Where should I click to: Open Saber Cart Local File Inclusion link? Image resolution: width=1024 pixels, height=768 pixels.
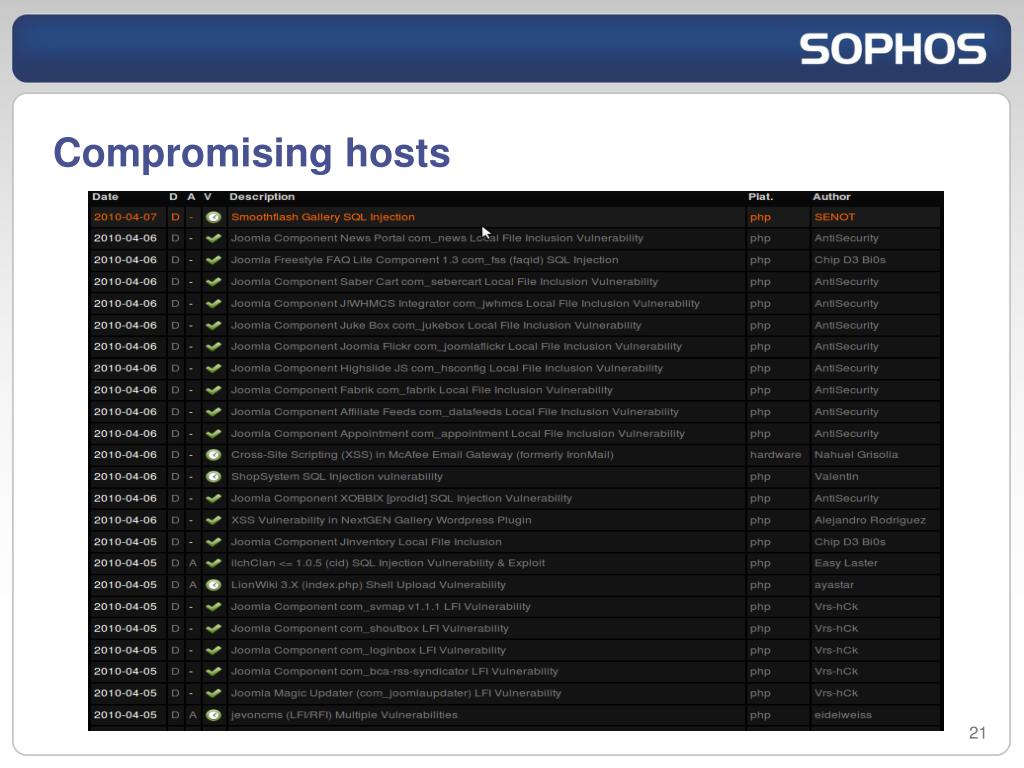point(444,282)
